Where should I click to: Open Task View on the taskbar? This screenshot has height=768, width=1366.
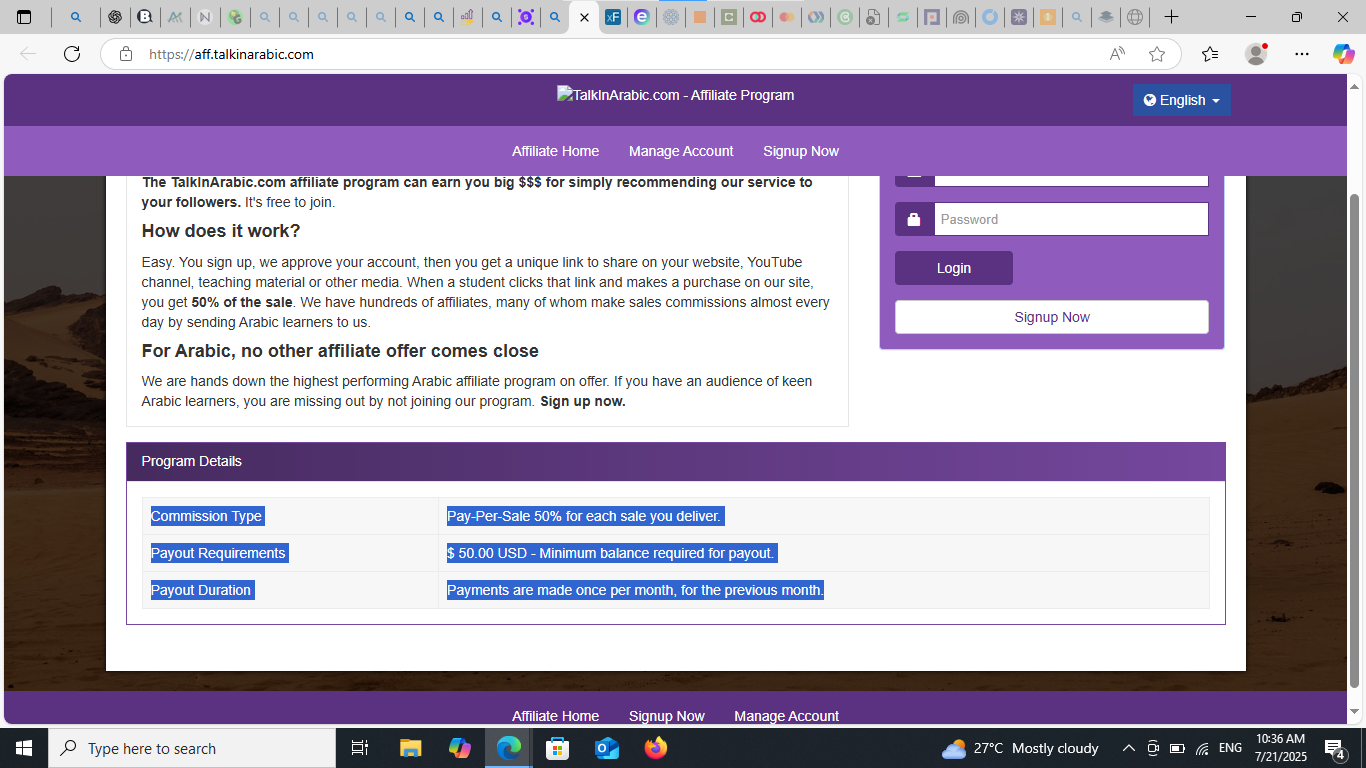click(361, 748)
